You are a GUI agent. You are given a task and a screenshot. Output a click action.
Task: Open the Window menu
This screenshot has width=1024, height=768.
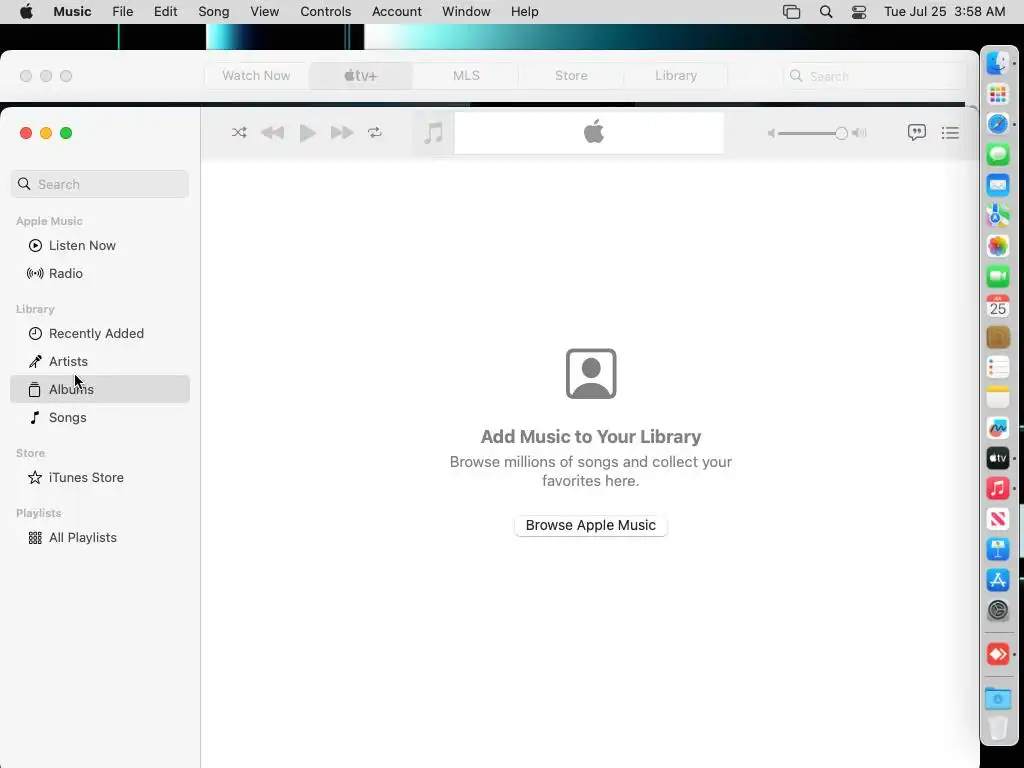466,12
